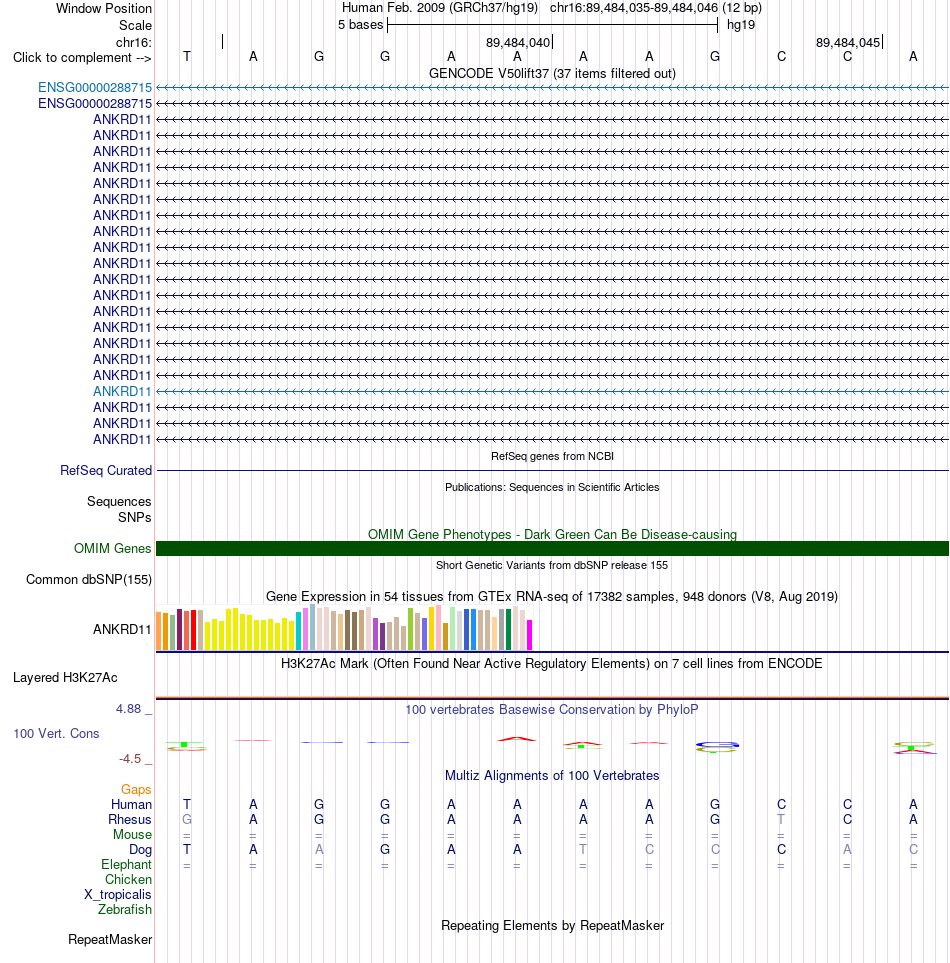Select the Chicken alignment row label
This screenshot has height=963, width=950.
pyautogui.click(x=128, y=879)
